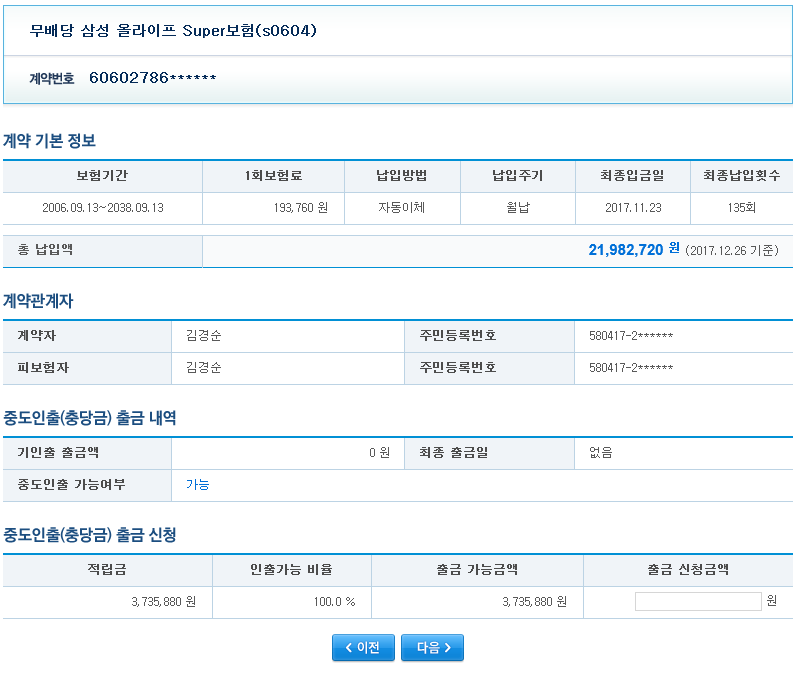Click the 계약관계자 section heading
This screenshot has width=801, height=674.
pos(38,300)
